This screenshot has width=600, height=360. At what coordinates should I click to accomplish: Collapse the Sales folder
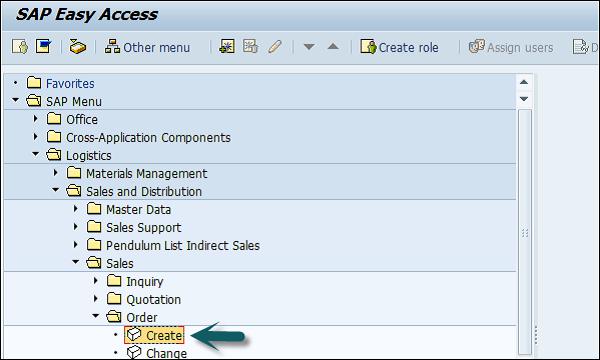(x=76, y=262)
